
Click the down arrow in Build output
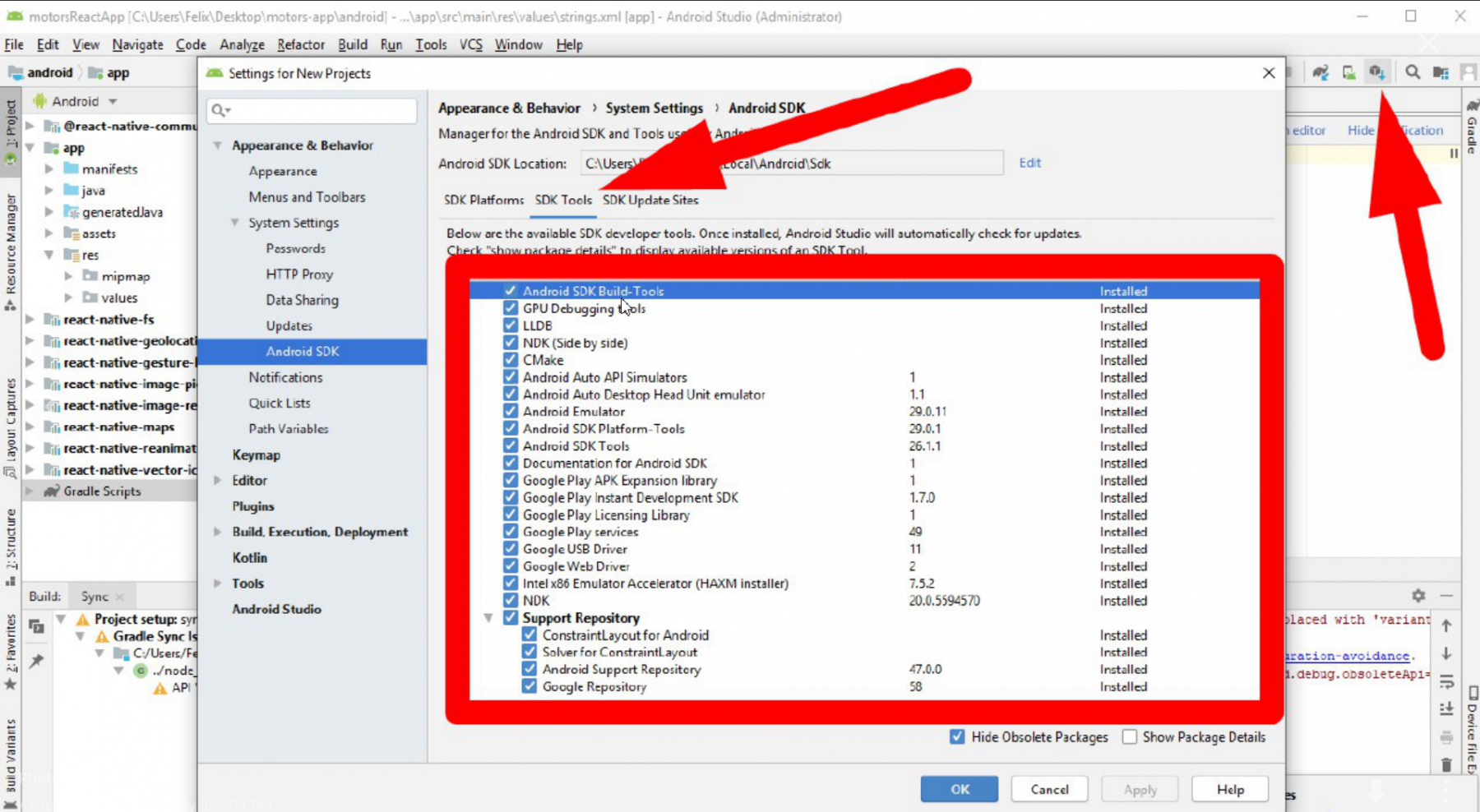pos(1446,653)
